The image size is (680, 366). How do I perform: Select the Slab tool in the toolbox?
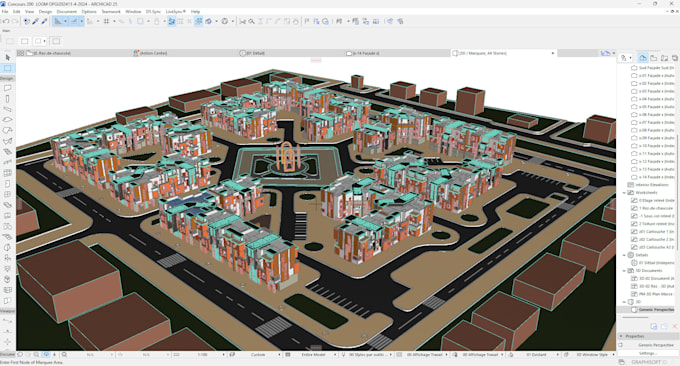(7, 120)
